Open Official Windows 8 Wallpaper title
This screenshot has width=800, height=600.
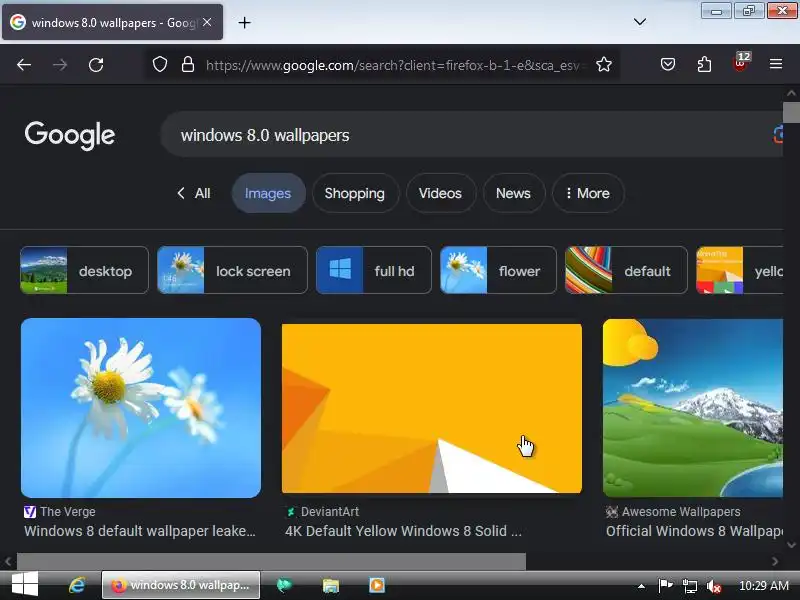694,531
